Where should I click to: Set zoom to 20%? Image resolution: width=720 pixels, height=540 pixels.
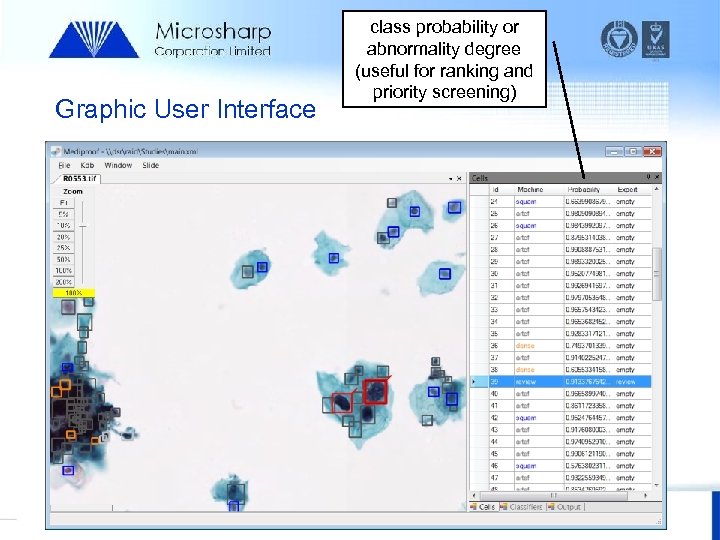[x=64, y=237]
